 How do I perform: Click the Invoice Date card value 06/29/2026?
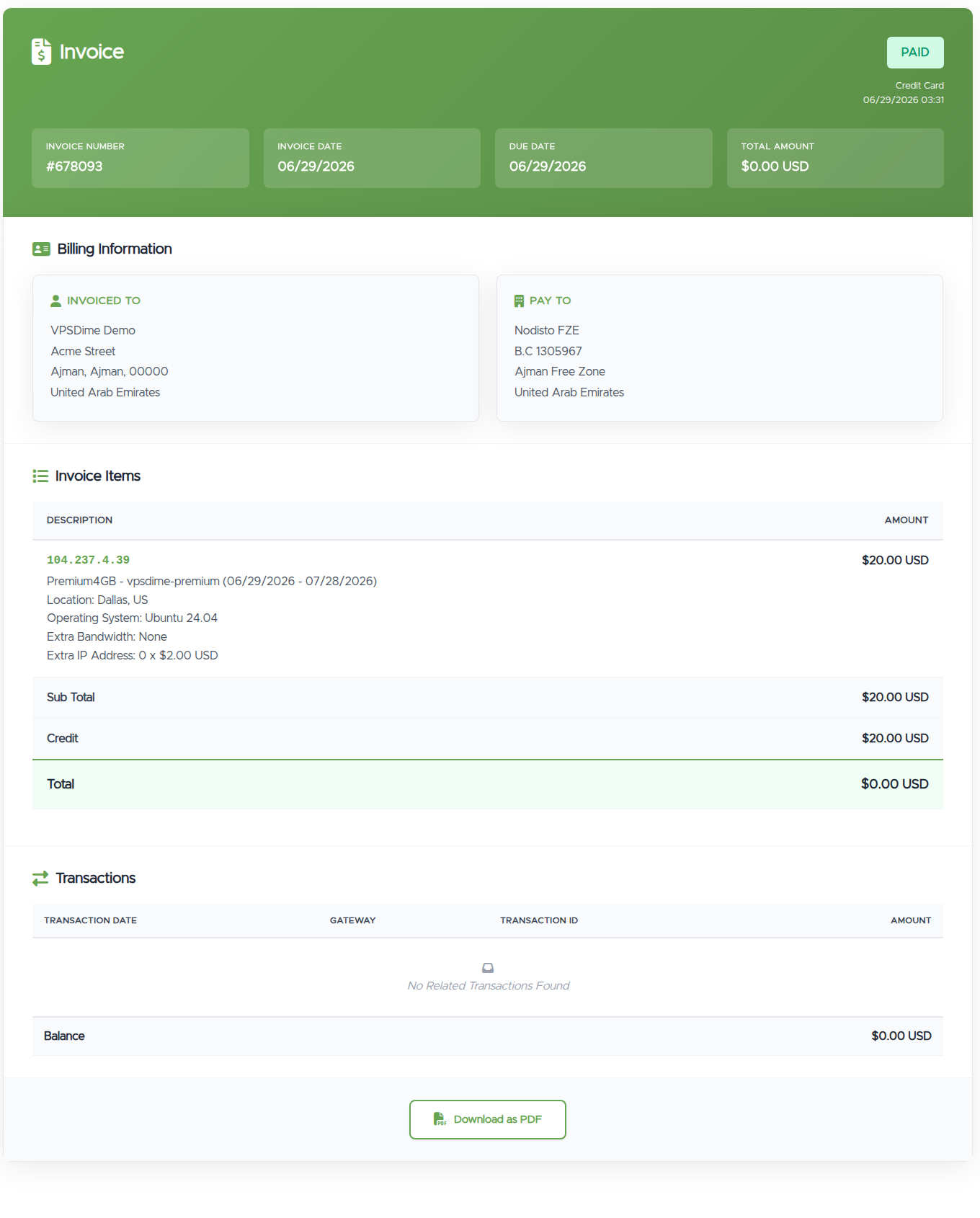316,166
